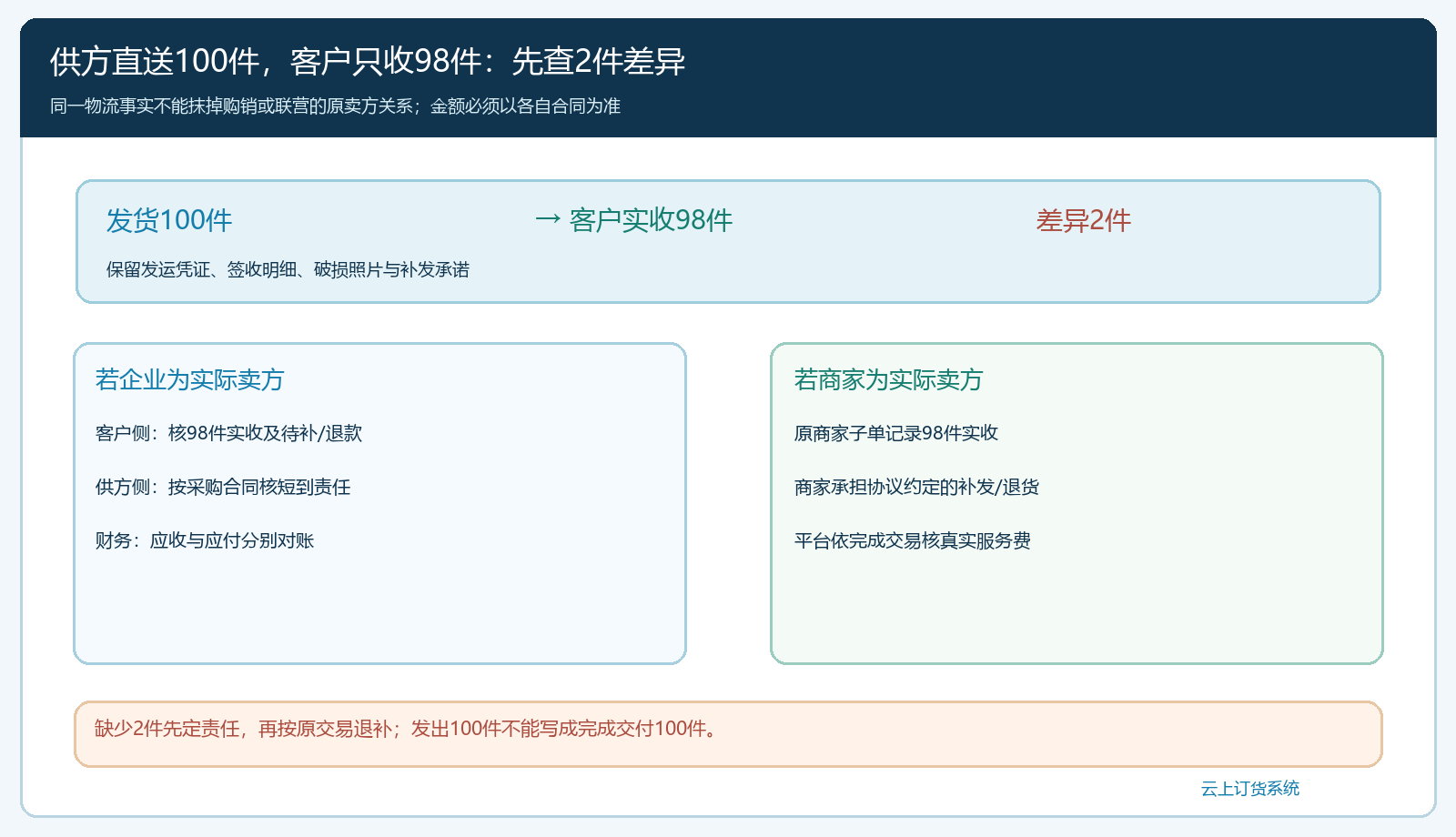This screenshot has height=837, width=1456.
Task: Click the '云上订货系统' footer label
Action: pyautogui.click(x=1250, y=789)
